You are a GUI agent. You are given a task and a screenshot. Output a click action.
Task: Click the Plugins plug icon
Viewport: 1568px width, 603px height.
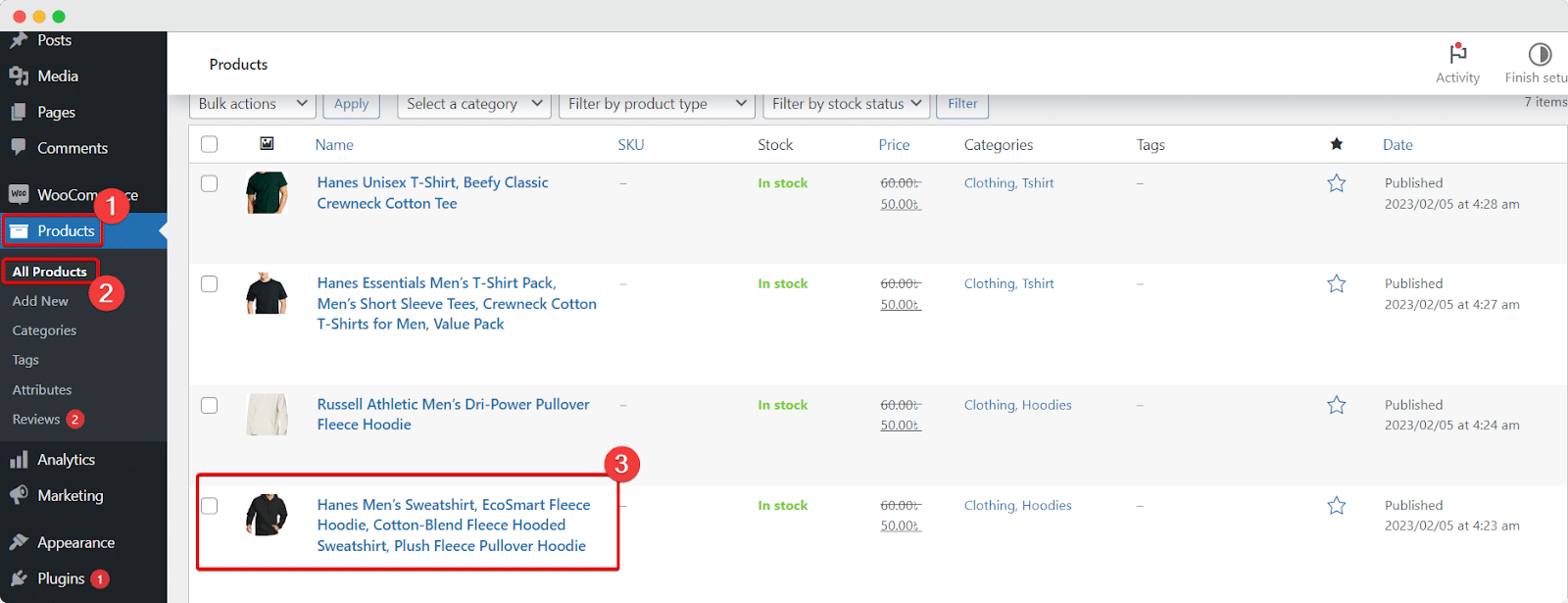19,578
